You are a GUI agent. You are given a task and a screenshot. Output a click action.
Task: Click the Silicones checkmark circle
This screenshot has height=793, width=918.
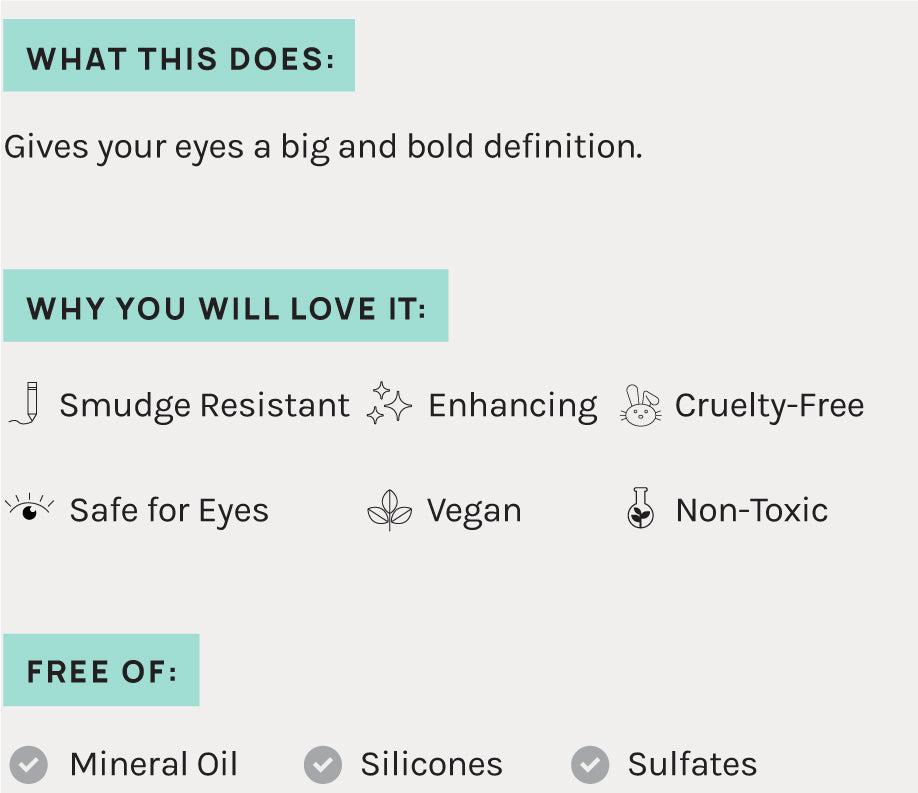(x=322, y=765)
